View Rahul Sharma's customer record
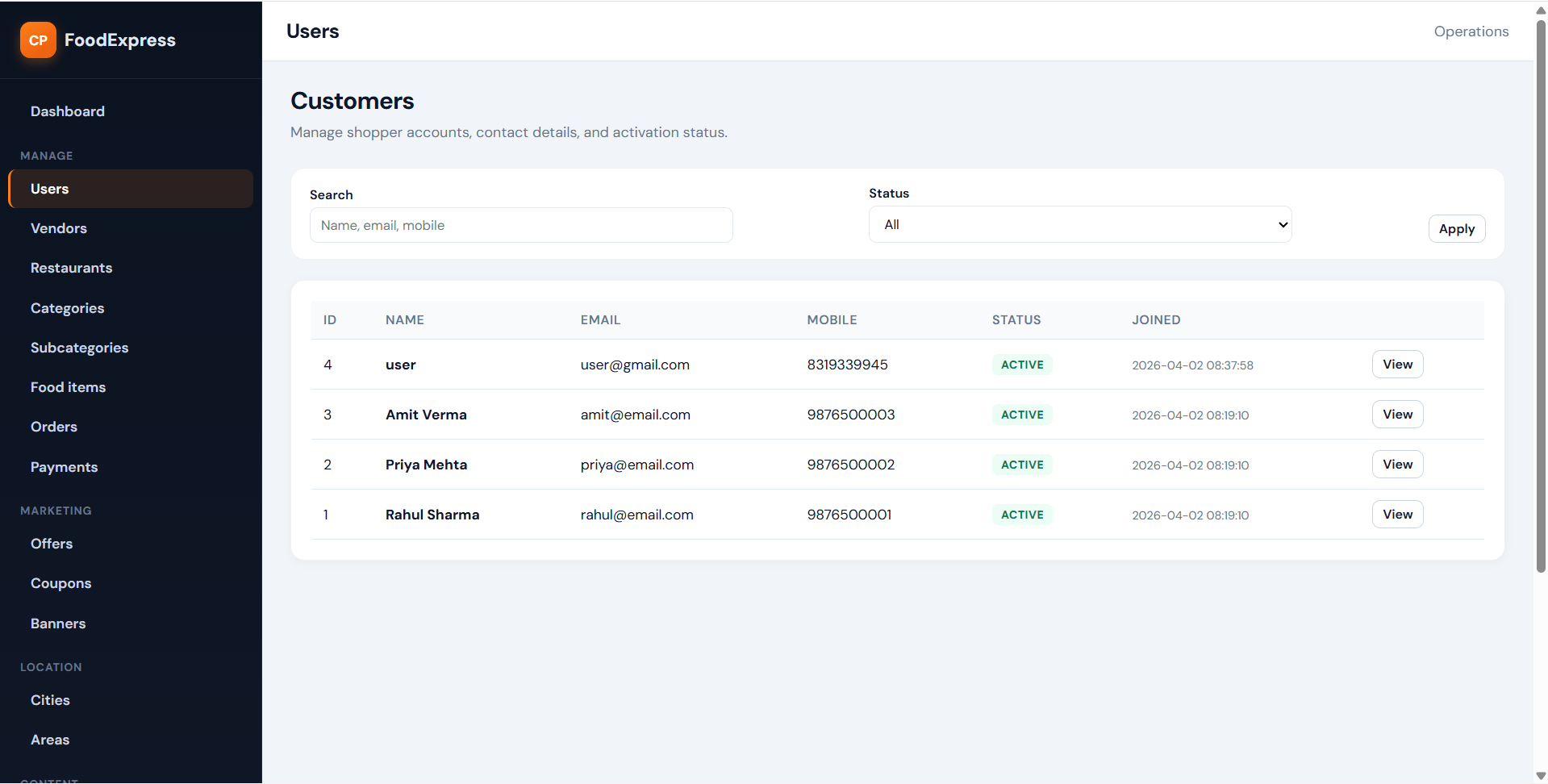The width and height of the screenshot is (1548, 784). (1397, 515)
